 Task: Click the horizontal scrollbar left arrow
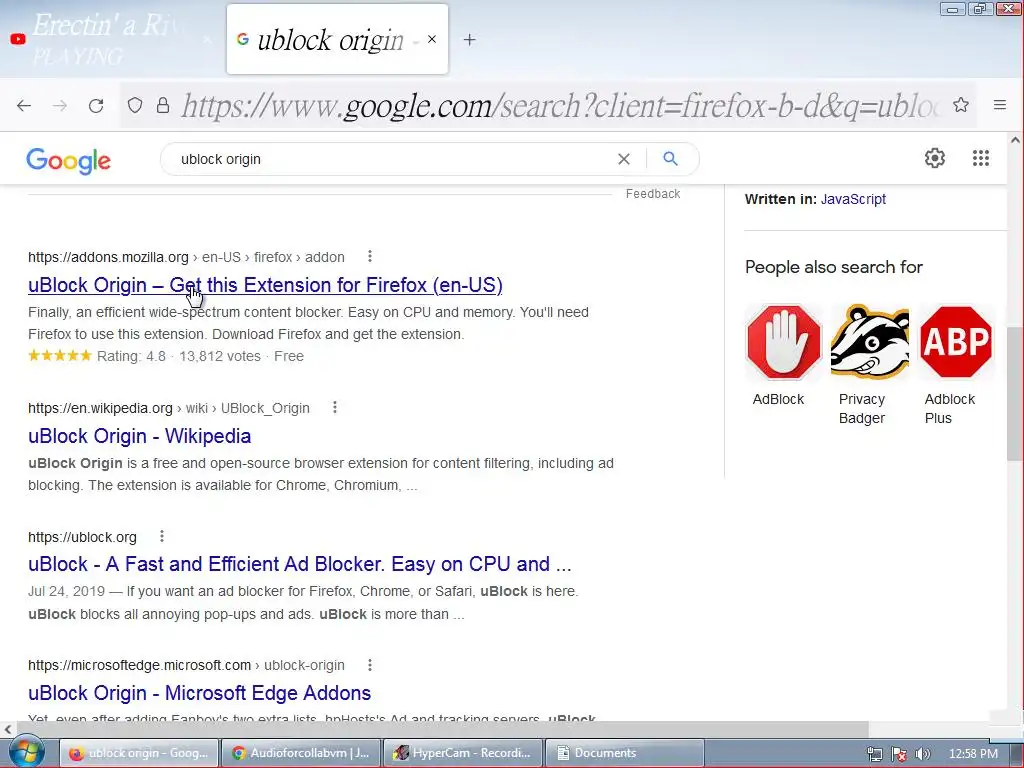click(8, 729)
